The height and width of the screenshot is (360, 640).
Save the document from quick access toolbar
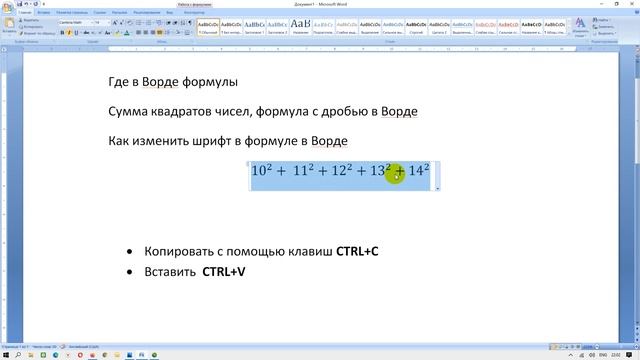pyautogui.click(x=19, y=4)
